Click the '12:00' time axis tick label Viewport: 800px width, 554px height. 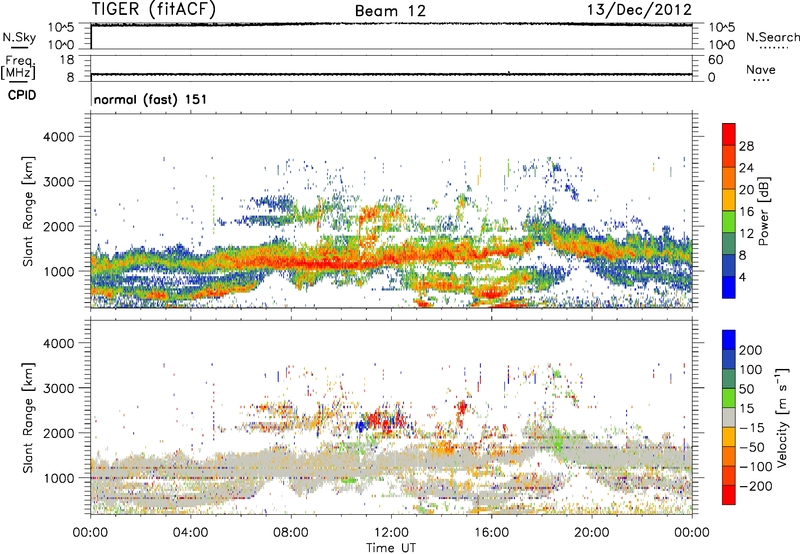point(391,533)
